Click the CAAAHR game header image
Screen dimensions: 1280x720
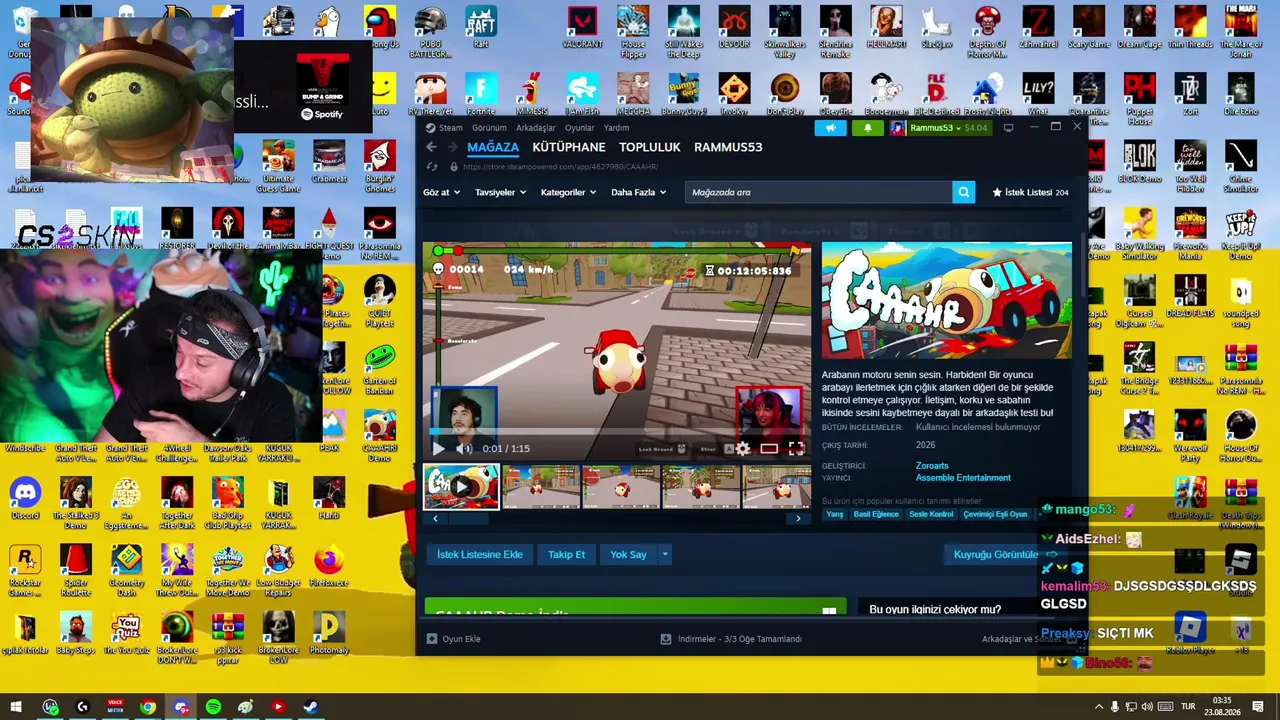pos(946,300)
